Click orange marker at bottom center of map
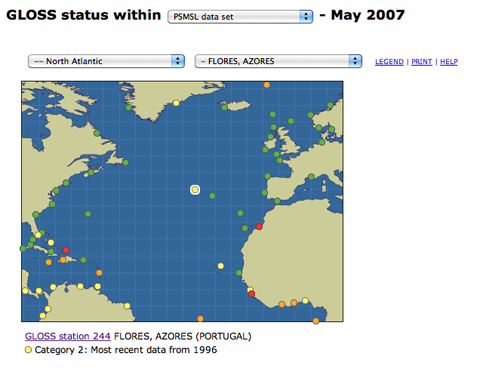The image size is (480, 381). point(200,319)
